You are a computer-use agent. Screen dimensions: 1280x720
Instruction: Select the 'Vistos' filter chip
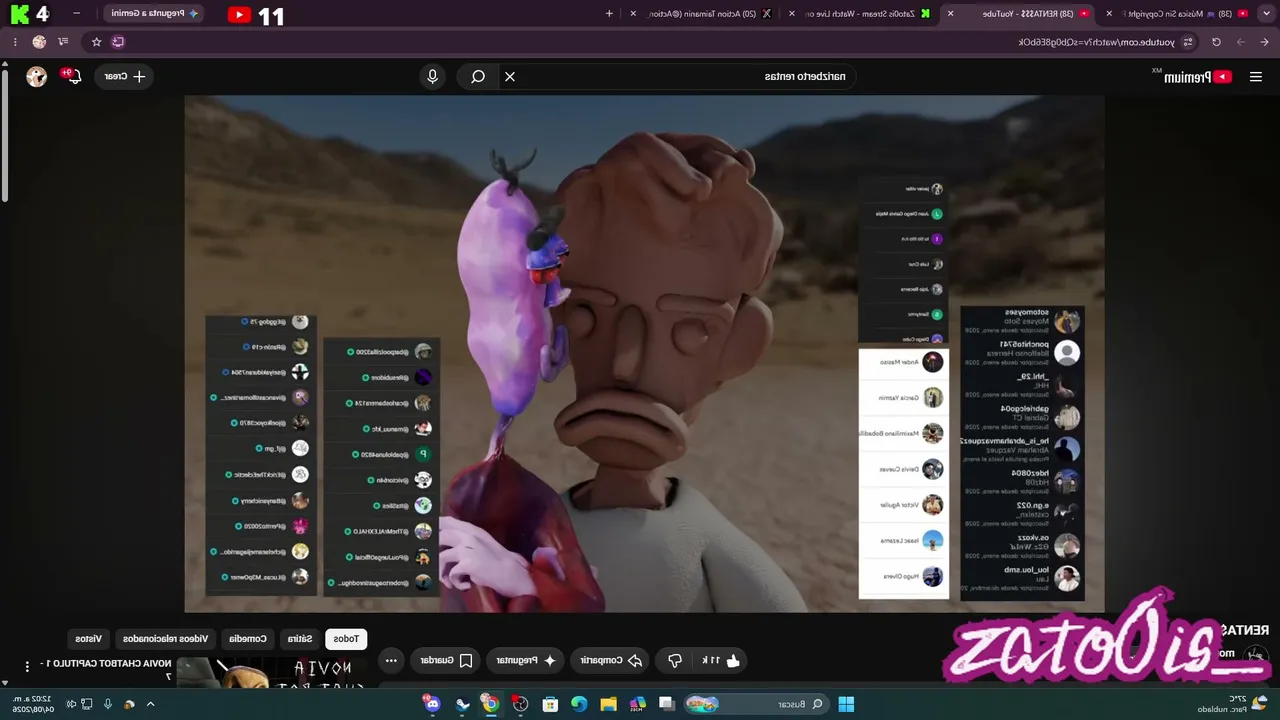click(89, 638)
